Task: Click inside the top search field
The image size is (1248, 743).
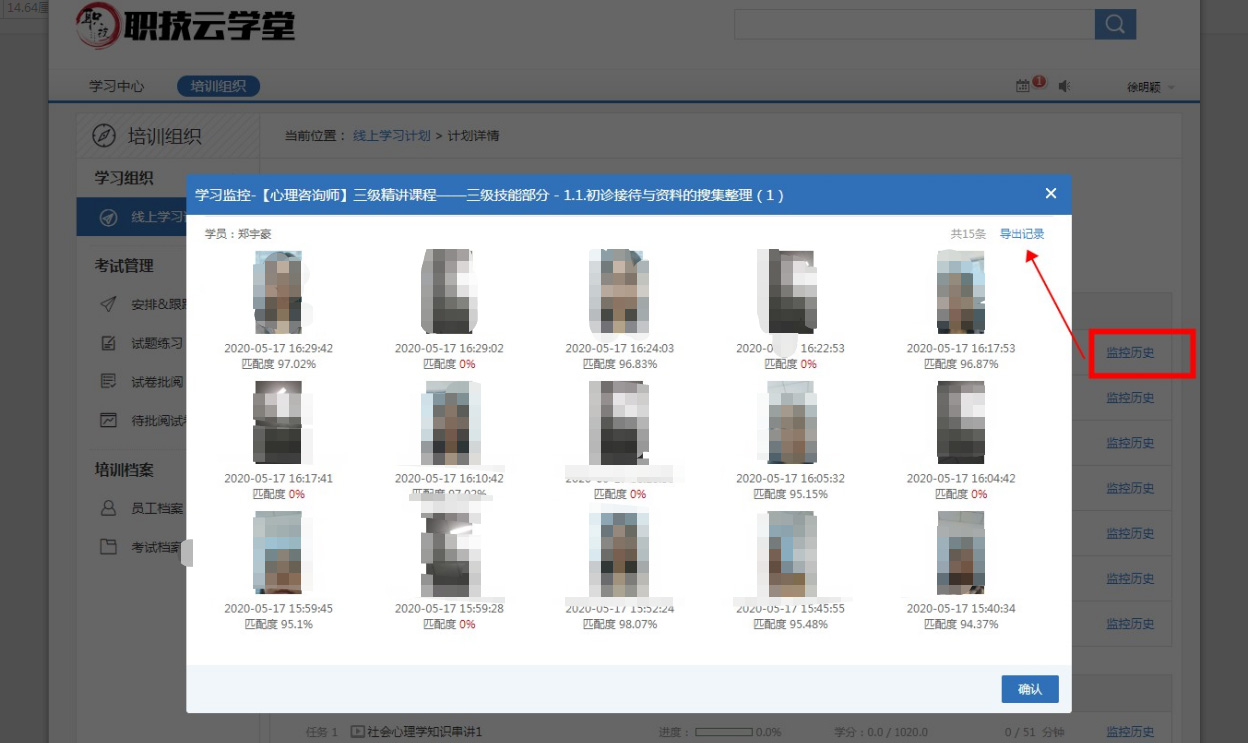Action: pos(913,24)
